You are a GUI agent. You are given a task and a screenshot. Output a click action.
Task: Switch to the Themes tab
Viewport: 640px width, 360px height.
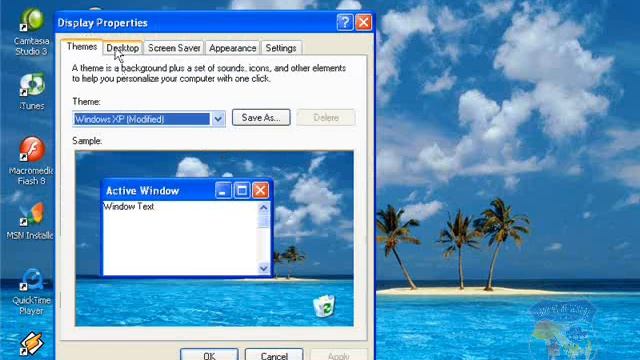click(82, 47)
